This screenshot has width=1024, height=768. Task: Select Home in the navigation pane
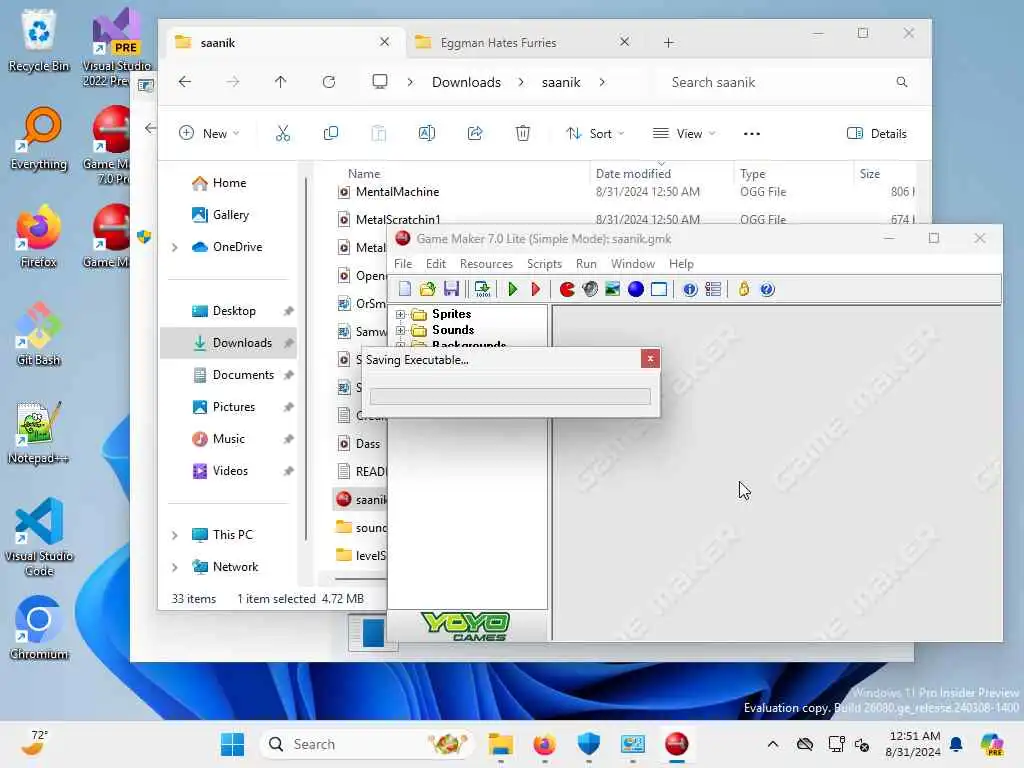click(229, 183)
